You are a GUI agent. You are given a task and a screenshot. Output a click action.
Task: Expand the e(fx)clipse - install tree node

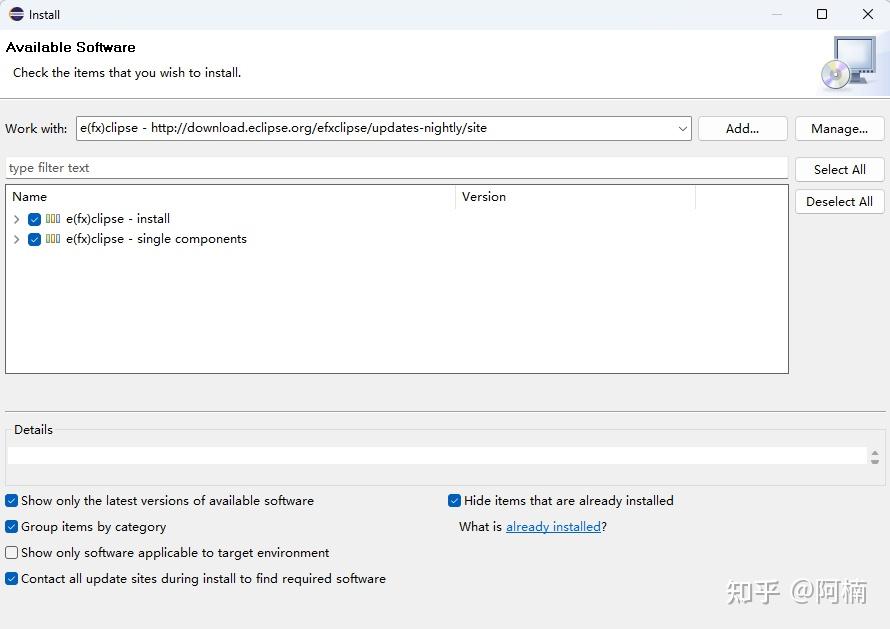17,219
